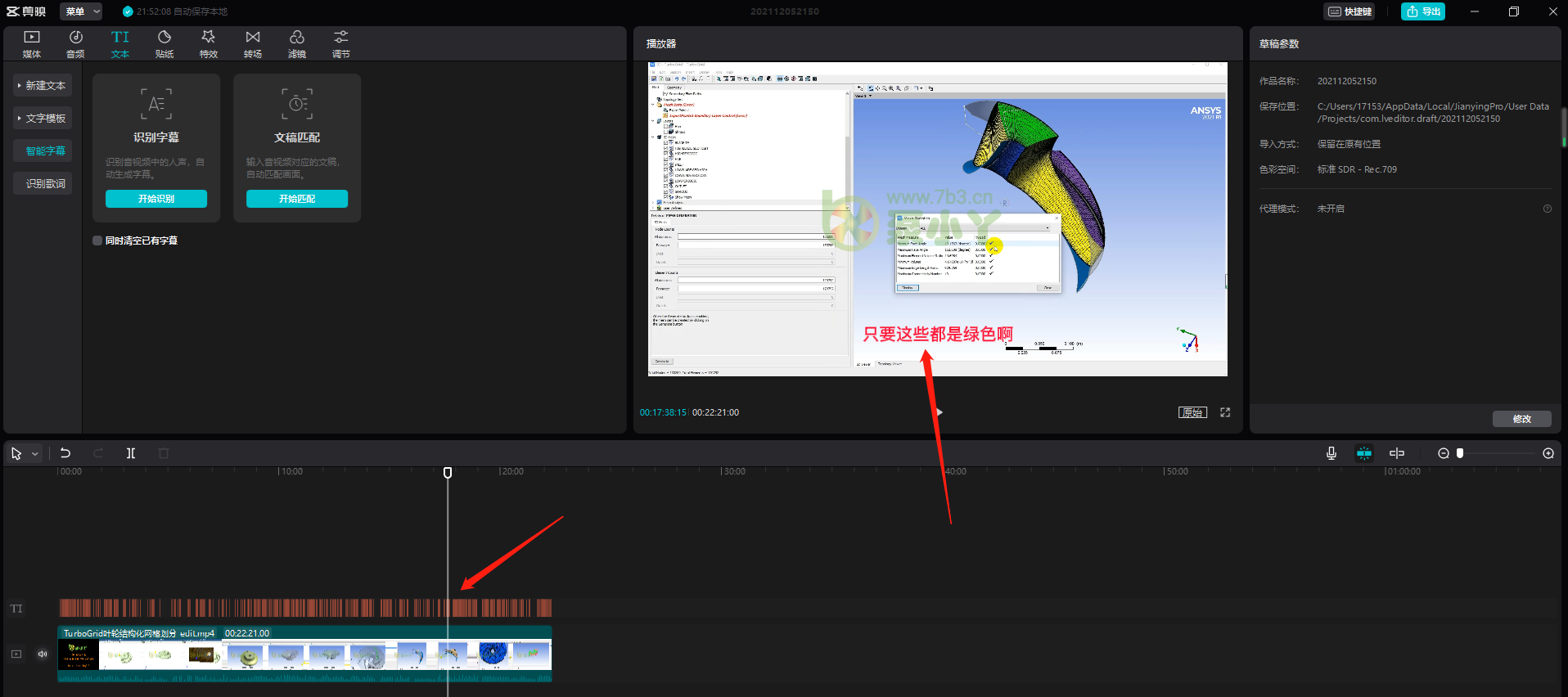
Task: Click the TurboGrid video clip on timeline
Action: (x=304, y=654)
